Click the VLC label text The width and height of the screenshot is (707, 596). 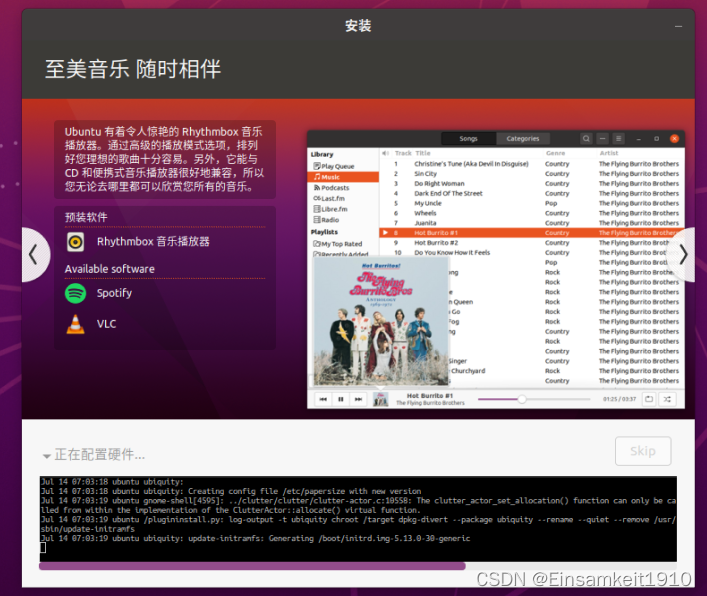tap(106, 324)
